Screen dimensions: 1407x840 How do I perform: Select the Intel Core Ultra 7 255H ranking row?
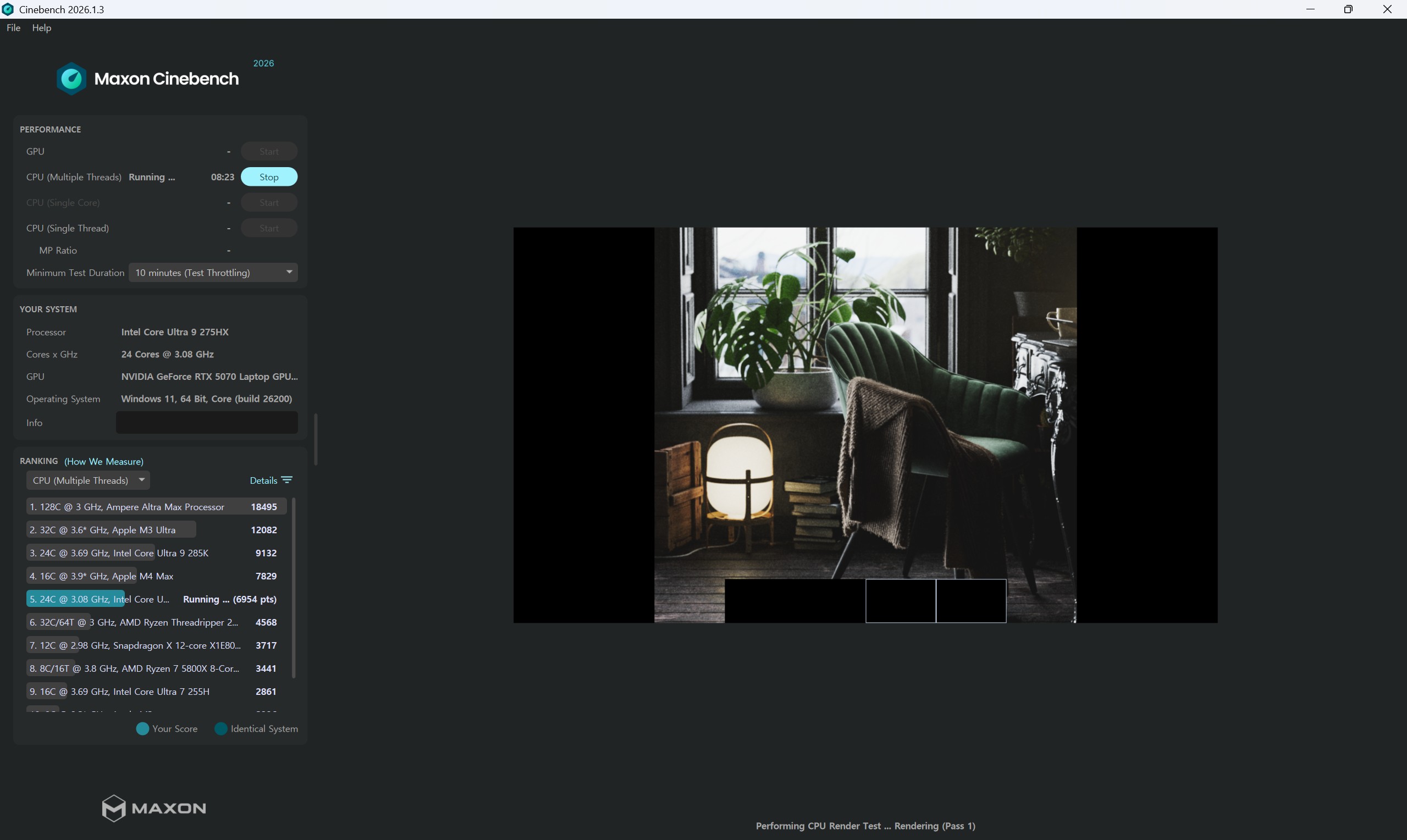coord(156,692)
